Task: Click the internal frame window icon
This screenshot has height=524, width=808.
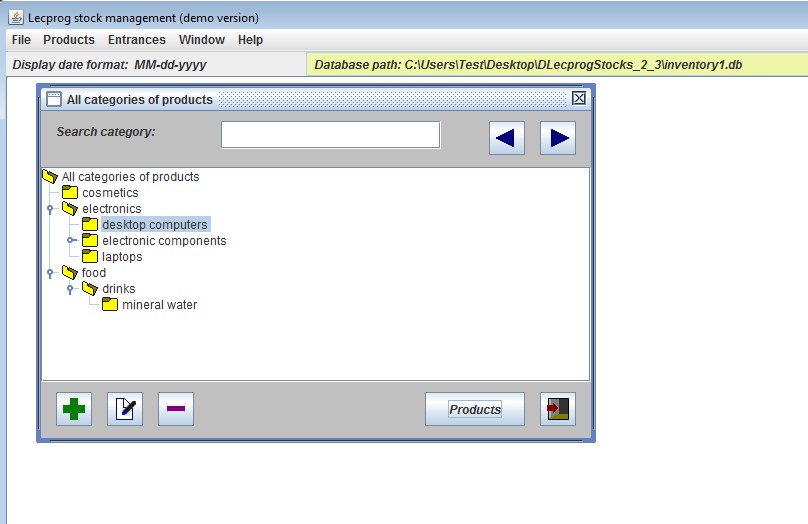Action: click(54, 99)
